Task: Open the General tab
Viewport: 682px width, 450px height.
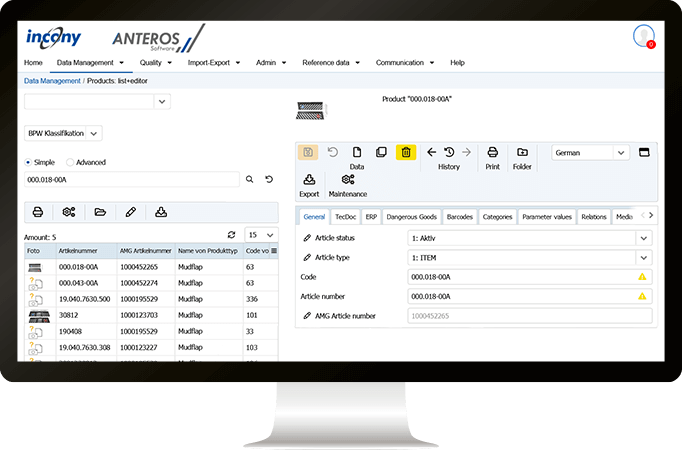Action: click(x=314, y=217)
